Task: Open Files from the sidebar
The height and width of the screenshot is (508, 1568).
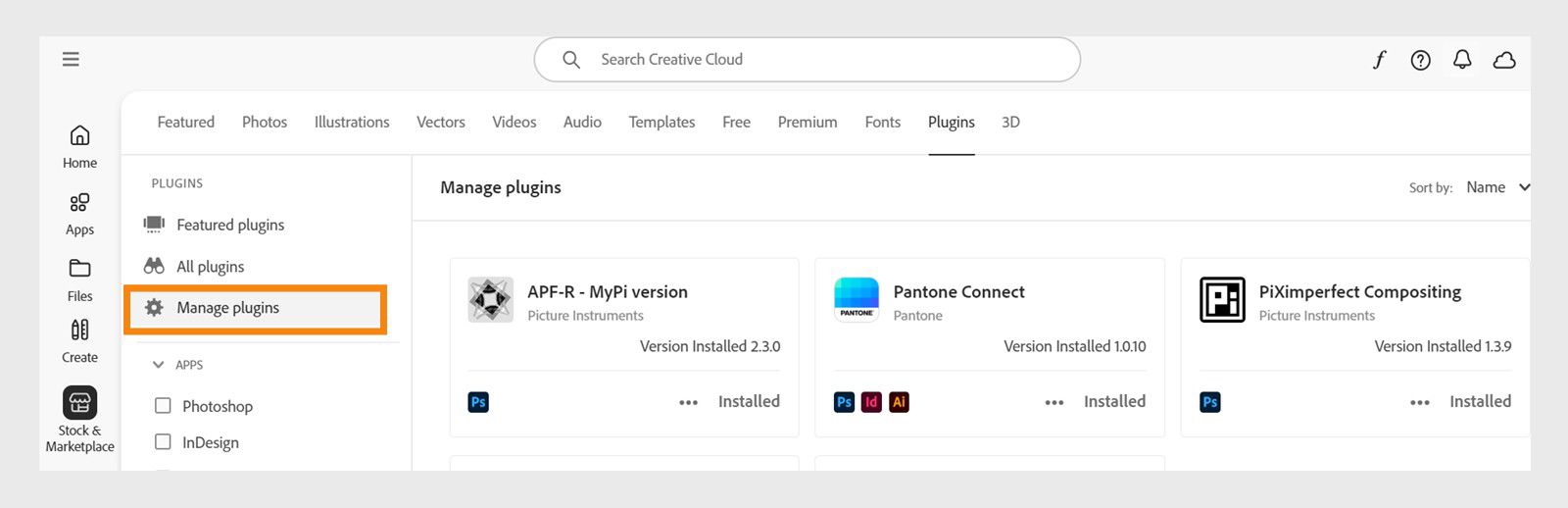Action: [79, 279]
